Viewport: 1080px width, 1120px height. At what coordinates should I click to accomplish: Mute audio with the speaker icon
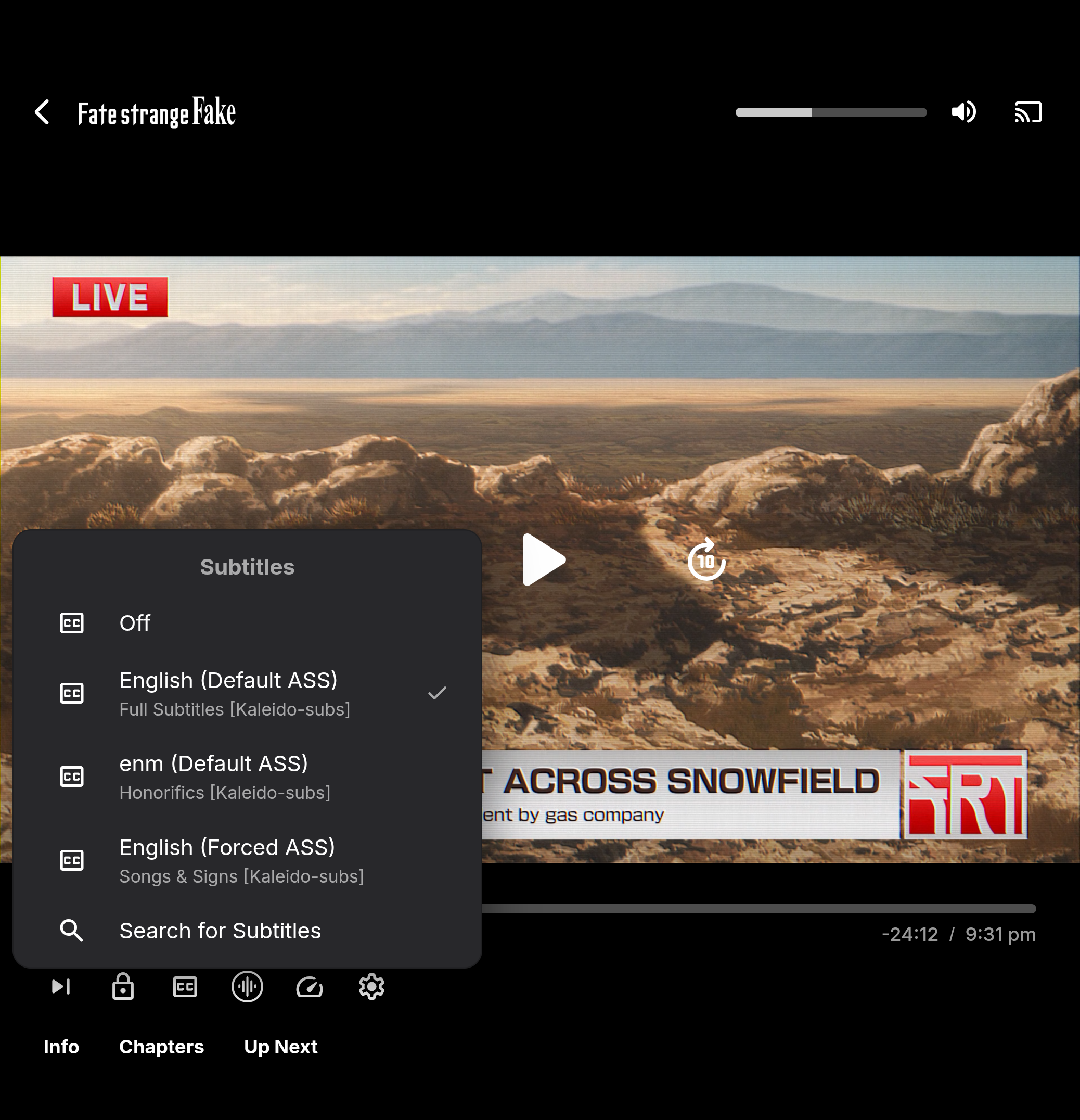tap(963, 112)
